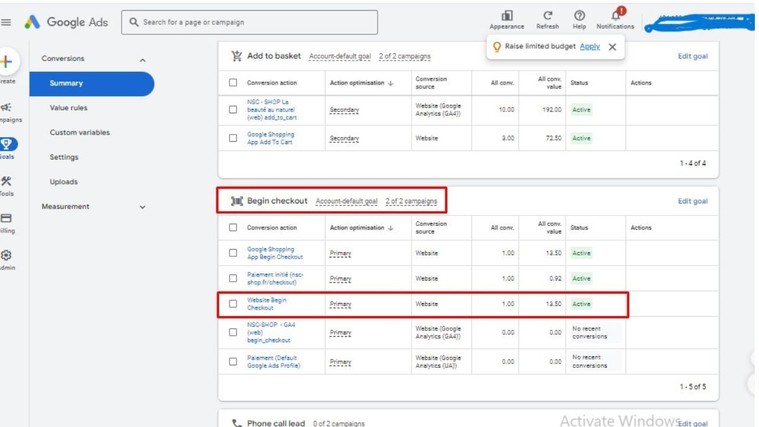The height and width of the screenshot is (427, 759).
Task: Open Secondary dropdown for Google Shopping App Add To Cart
Action: point(344,138)
